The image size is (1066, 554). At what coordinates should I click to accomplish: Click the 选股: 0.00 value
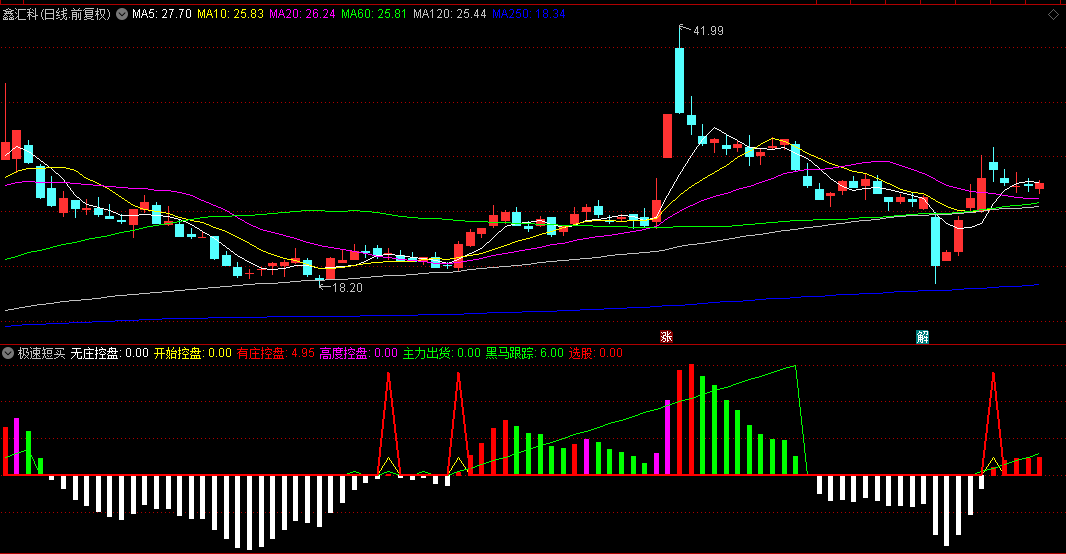(x=596, y=353)
